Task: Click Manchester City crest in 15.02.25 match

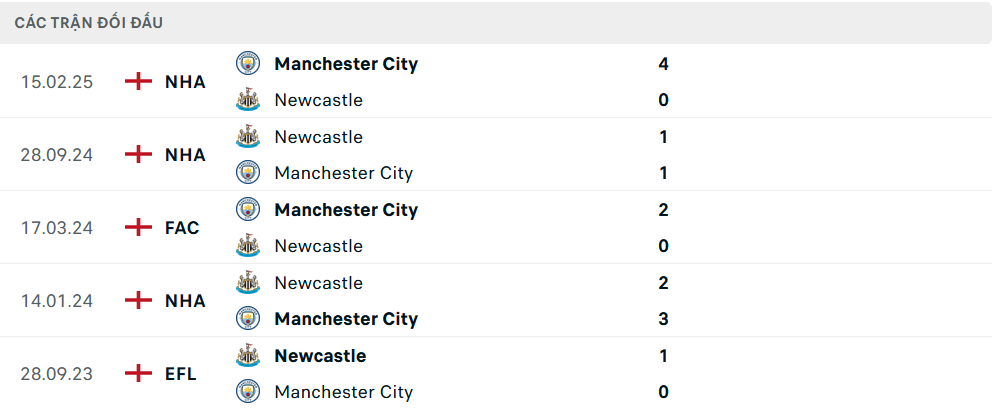Action: [x=247, y=64]
